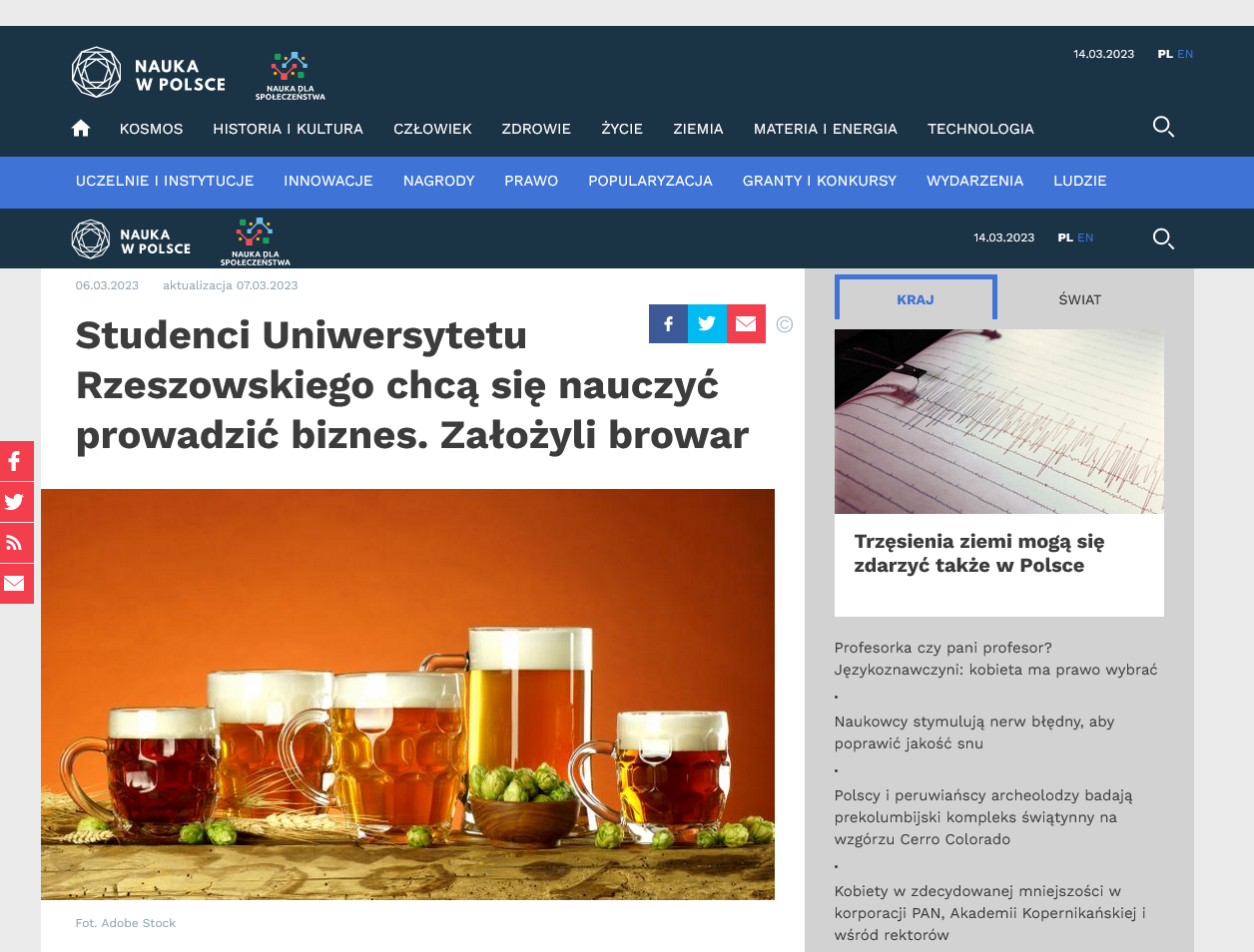Select the KRAJ tab
The image size is (1254, 952).
[916, 299]
